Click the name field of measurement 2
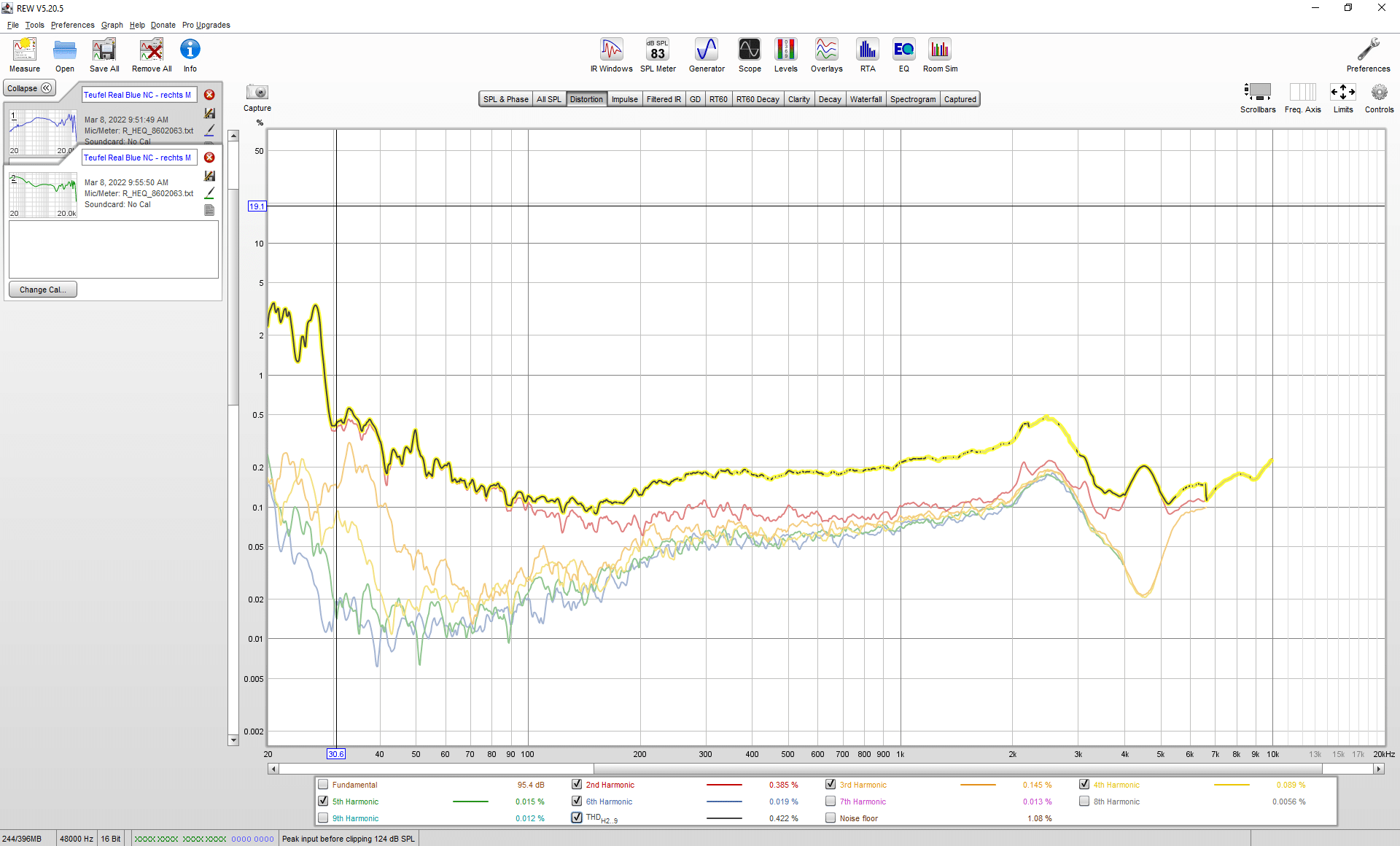The height and width of the screenshot is (846, 1400). tap(139, 158)
